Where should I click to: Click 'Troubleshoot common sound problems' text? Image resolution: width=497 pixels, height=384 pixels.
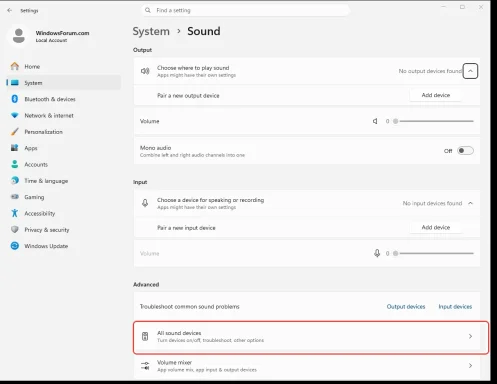[x=189, y=306]
